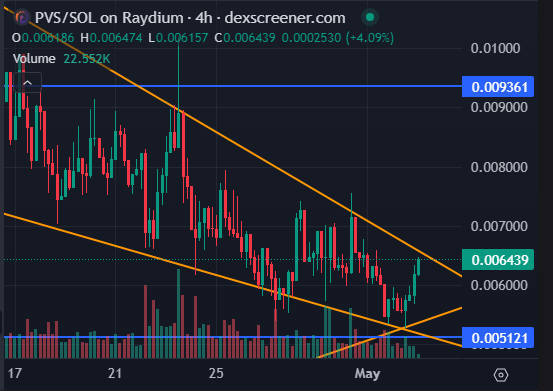Click the high price value 0.006474
Image resolution: width=553 pixels, height=391 pixels.
[116, 38]
